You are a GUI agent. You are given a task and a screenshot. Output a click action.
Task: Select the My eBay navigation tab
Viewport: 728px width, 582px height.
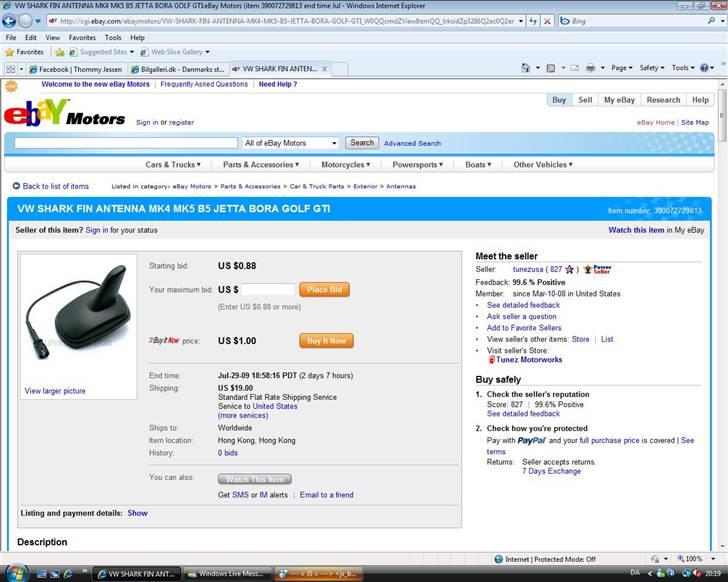619,100
